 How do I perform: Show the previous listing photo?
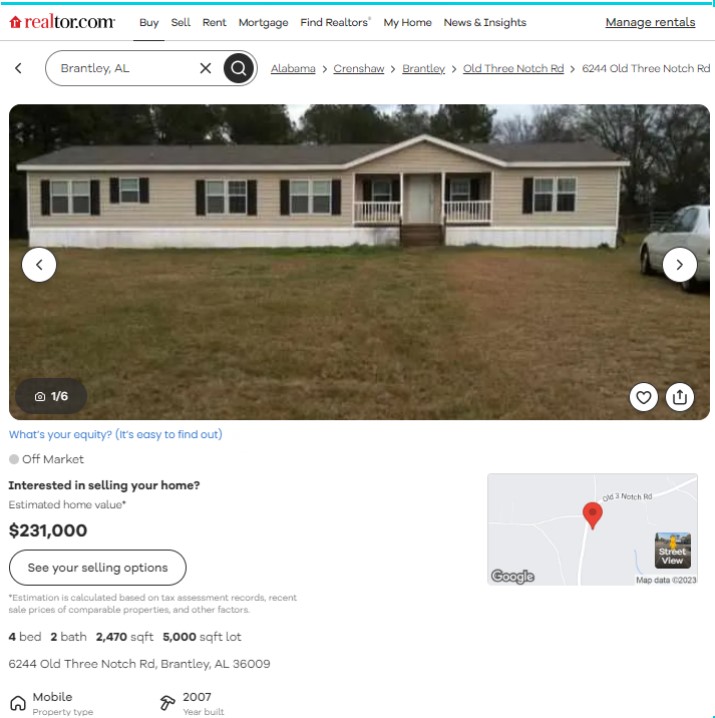[39, 265]
